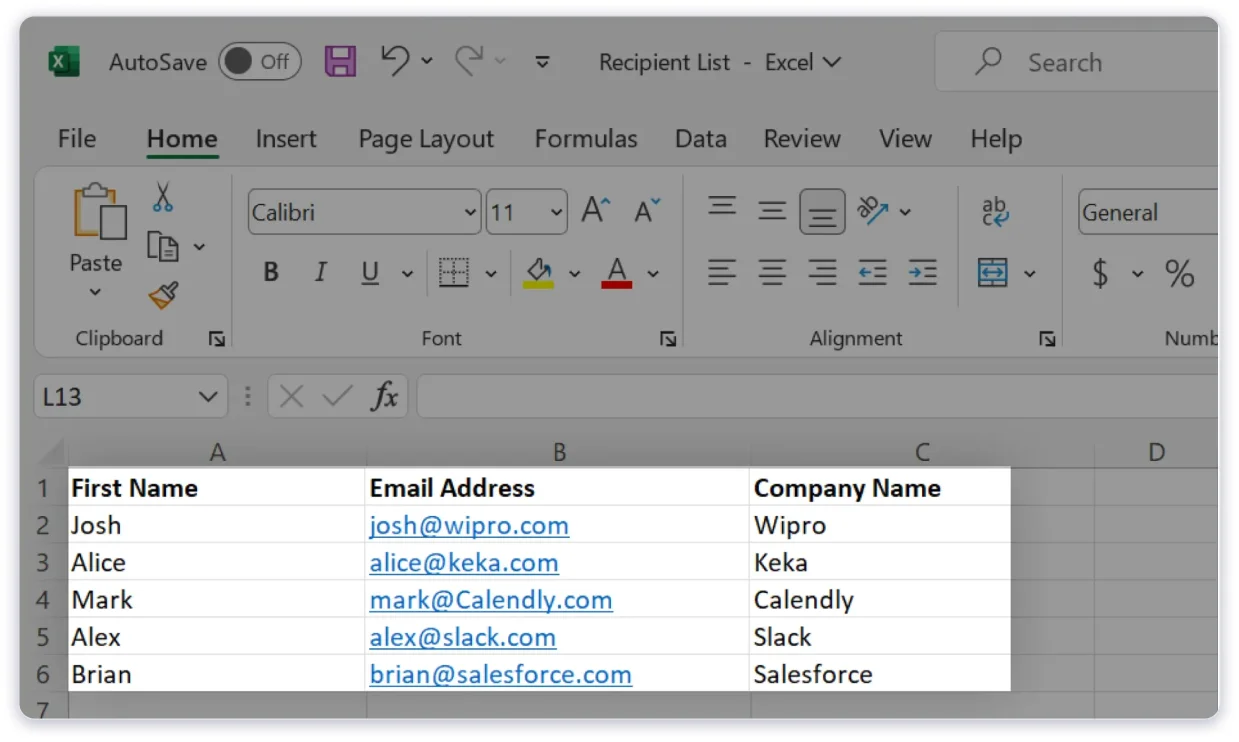
Task: Click the Top Align icon
Action: coord(722,207)
